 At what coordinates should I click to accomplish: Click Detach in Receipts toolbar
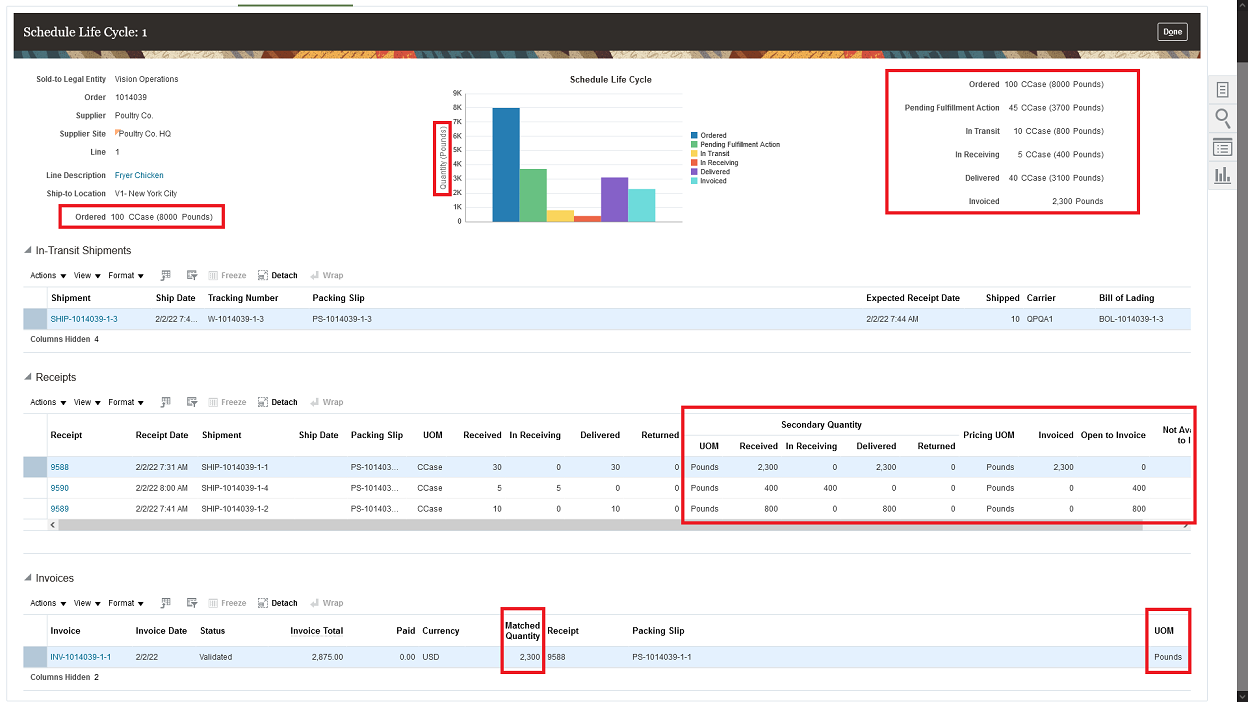278,402
